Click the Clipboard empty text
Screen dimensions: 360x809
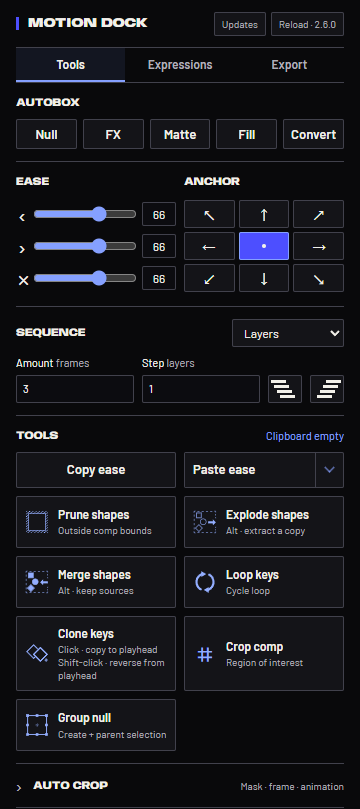pos(305,436)
